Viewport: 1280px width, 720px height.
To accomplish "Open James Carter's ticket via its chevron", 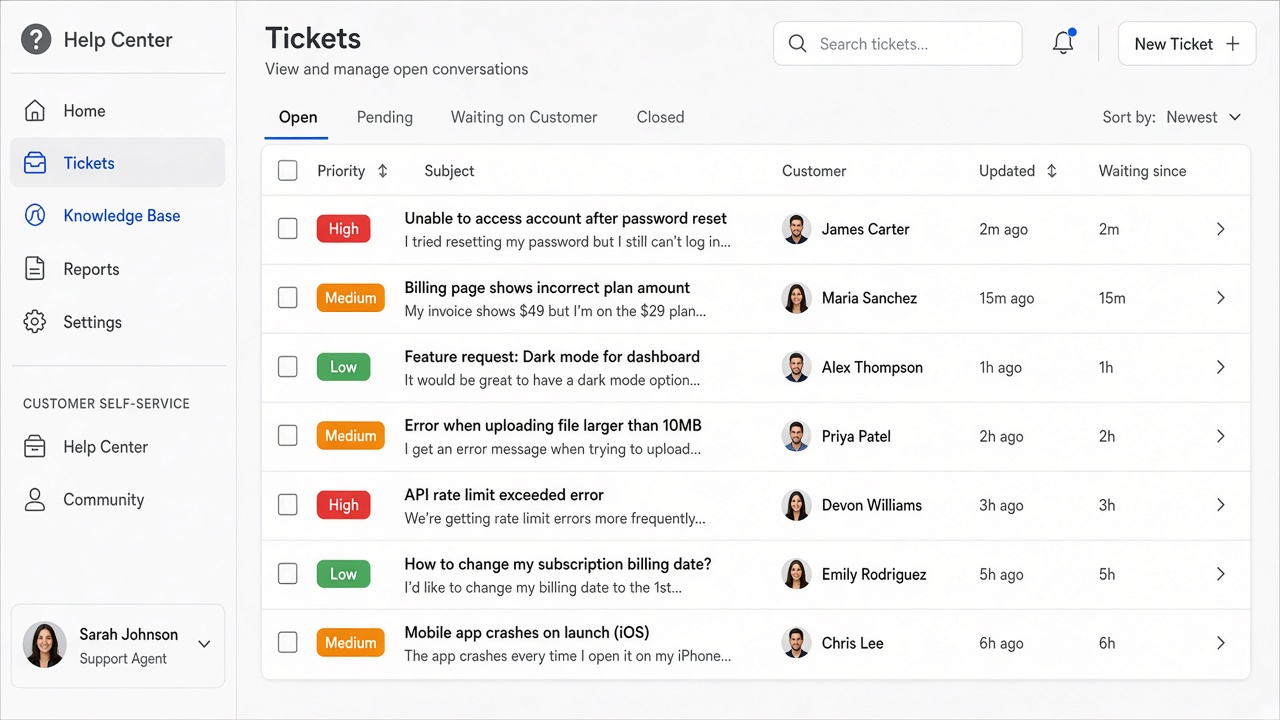I will coord(1220,229).
